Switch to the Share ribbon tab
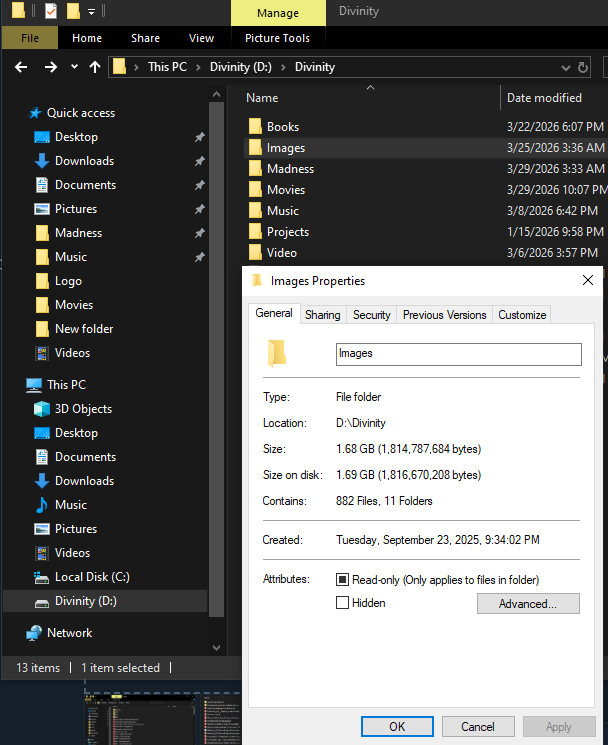This screenshot has width=608, height=745. [145, 38]
